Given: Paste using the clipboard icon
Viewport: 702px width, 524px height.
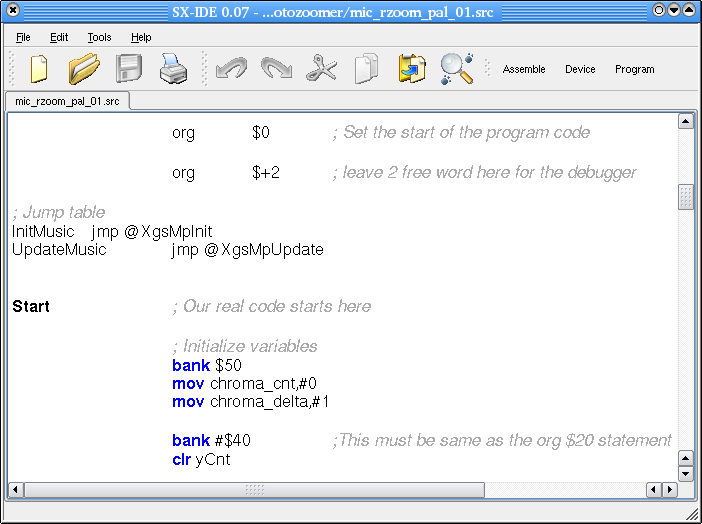Looking at the screenshot, I should pyautogui.click(x=412, y=69).
